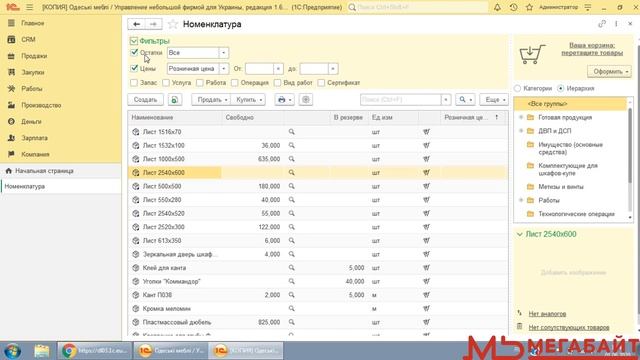Screen dimensions: 640x360
Task: Open the Продать dropdown button
Action: coord(211,100)
